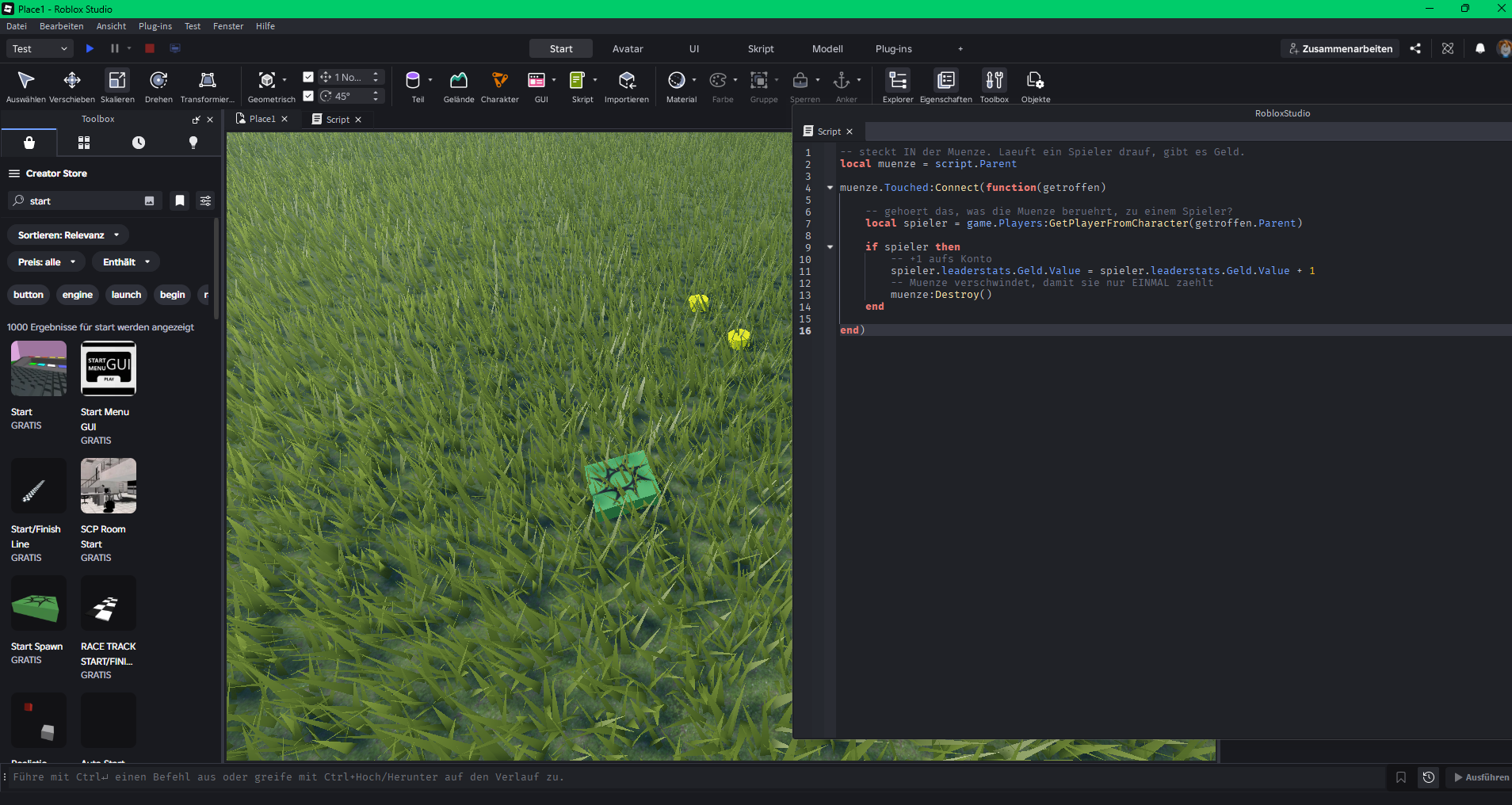1512x805 pixels.
Task: Toggle the 45° rotation snapping checkbox
Action: tap(308, 96)
